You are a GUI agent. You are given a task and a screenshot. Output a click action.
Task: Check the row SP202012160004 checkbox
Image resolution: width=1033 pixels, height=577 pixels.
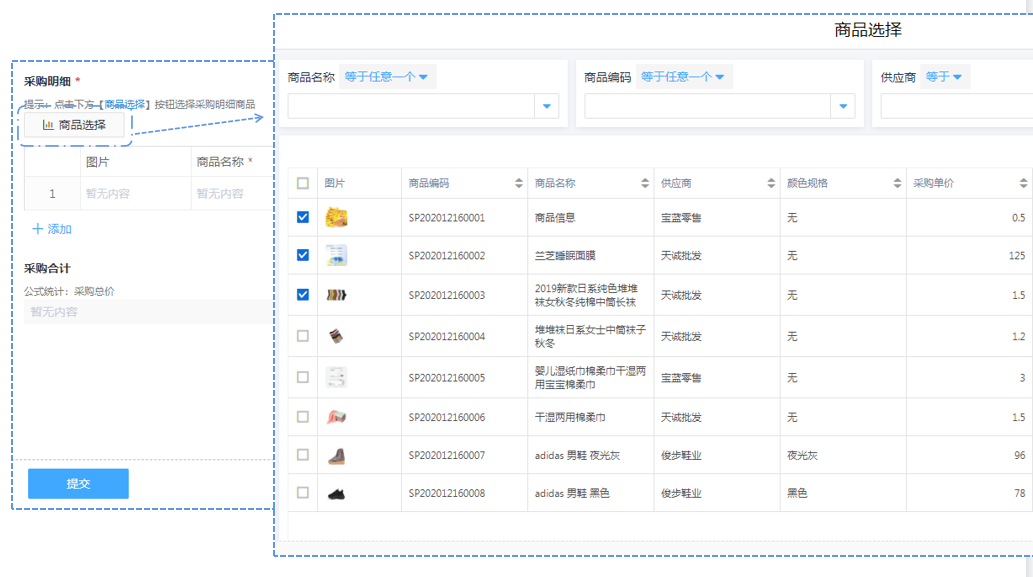(303, 336)
